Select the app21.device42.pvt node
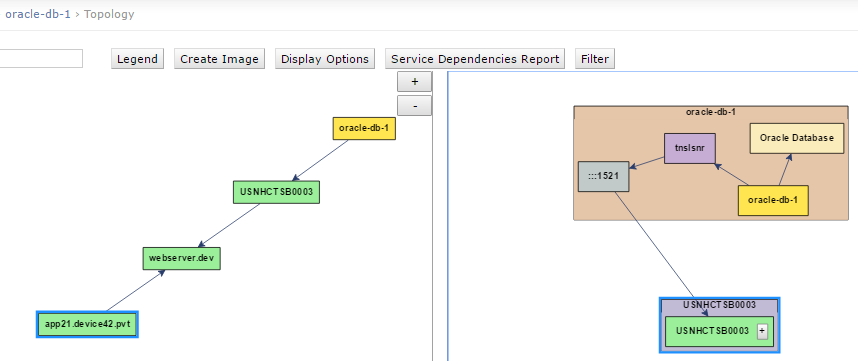This screenshot has width=858, height=361. click(x=88, y=324)
